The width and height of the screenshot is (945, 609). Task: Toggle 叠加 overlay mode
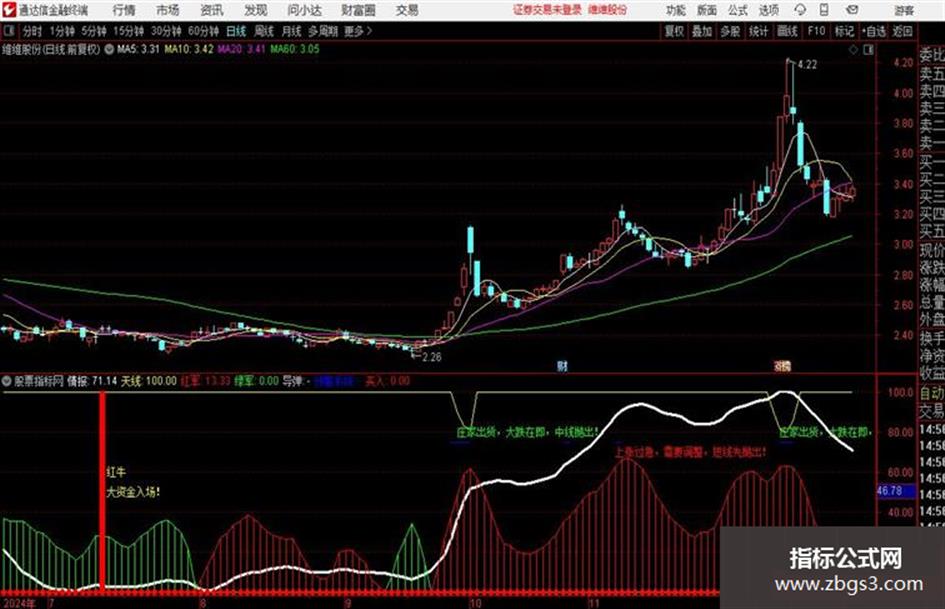702,31
